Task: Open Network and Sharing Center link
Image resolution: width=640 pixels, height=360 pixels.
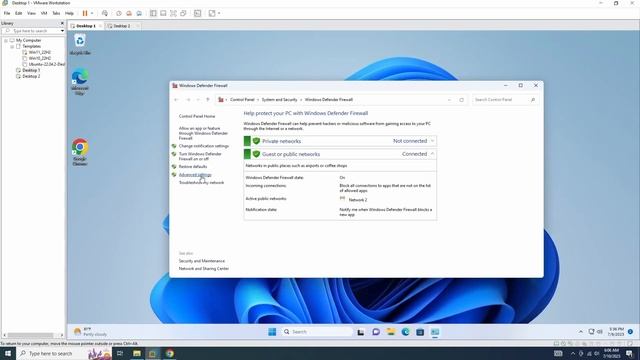Action: coord(204,269)
